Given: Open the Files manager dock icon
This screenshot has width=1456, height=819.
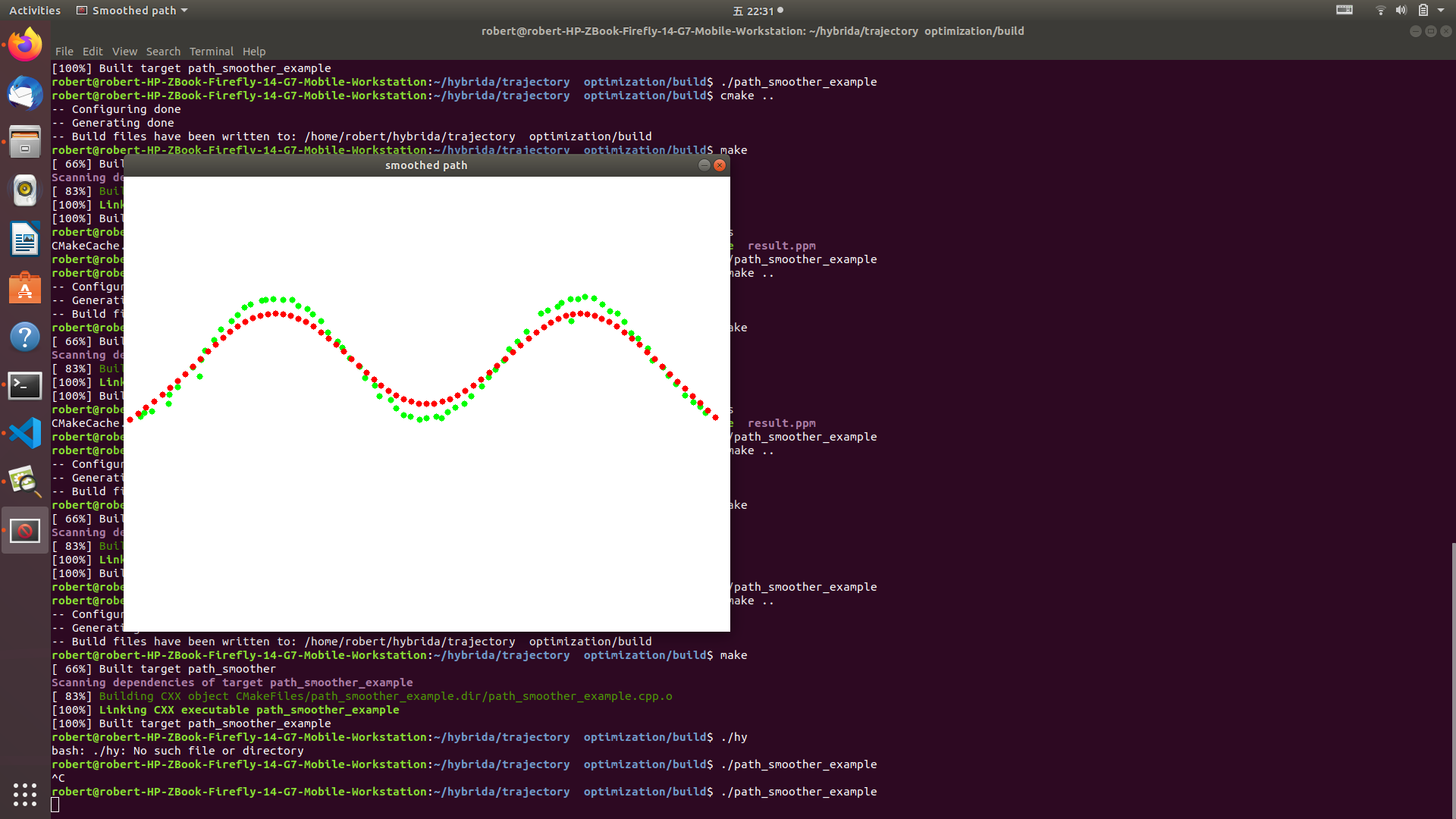Looking at the screenshot, I should [x=25, y=142].
